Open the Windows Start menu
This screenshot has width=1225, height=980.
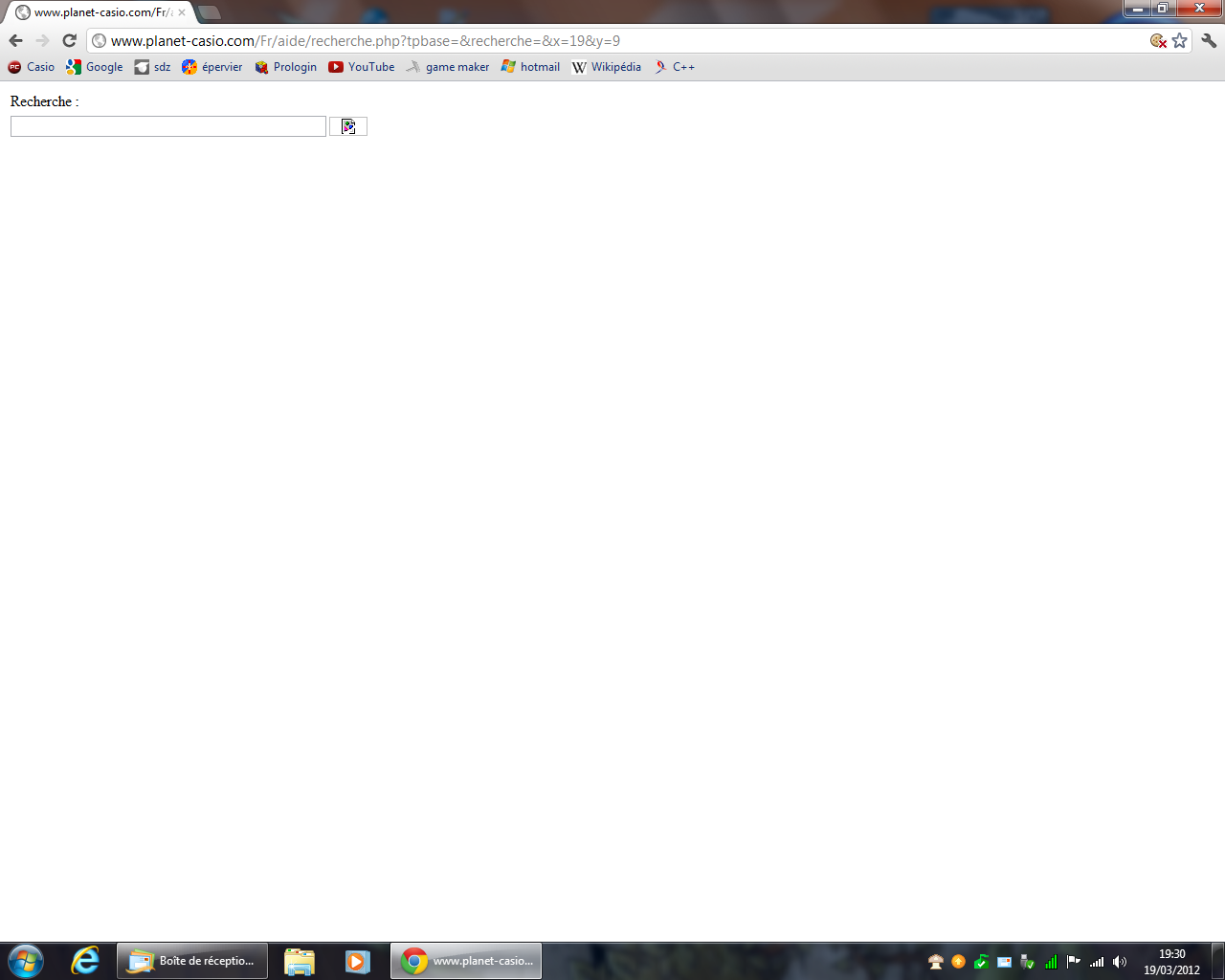point(25,961)
